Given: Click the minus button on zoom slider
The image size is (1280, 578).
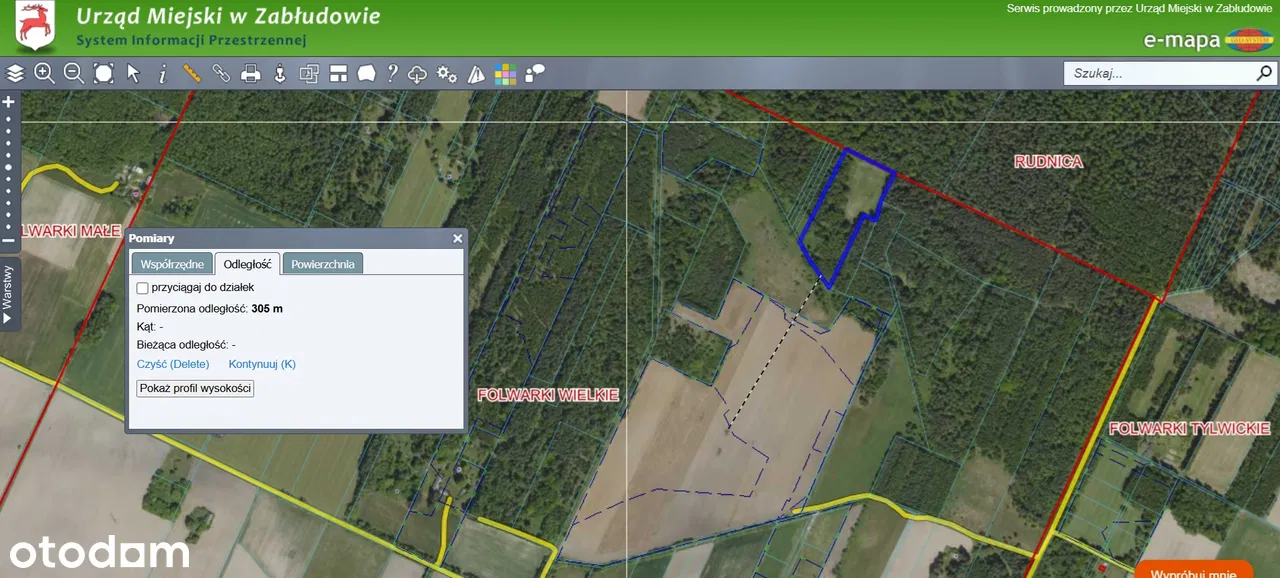Looking at the screenshot, I should (9, 241).
